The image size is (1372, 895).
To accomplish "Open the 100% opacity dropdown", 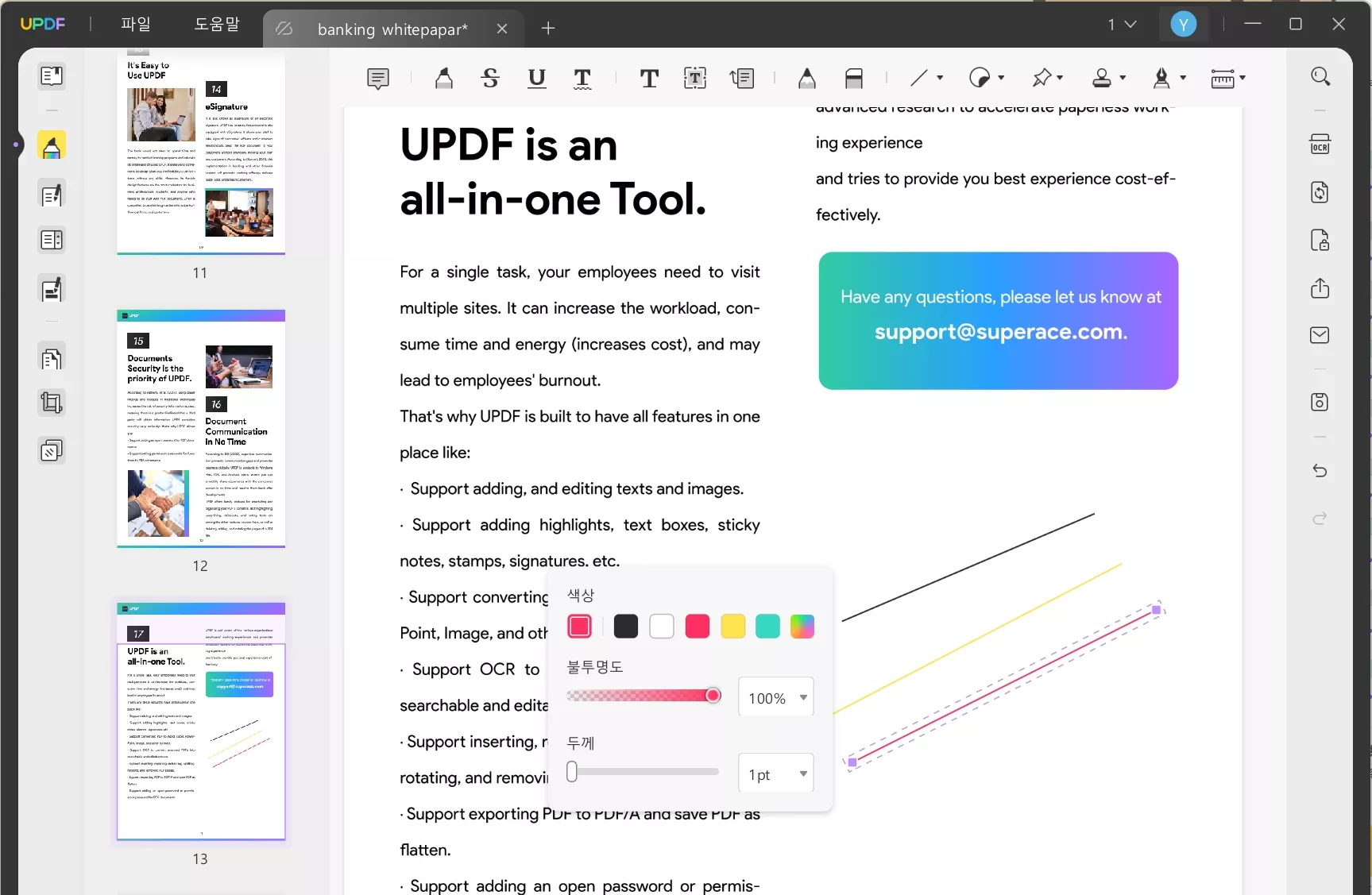I will (x=776, y=697).
